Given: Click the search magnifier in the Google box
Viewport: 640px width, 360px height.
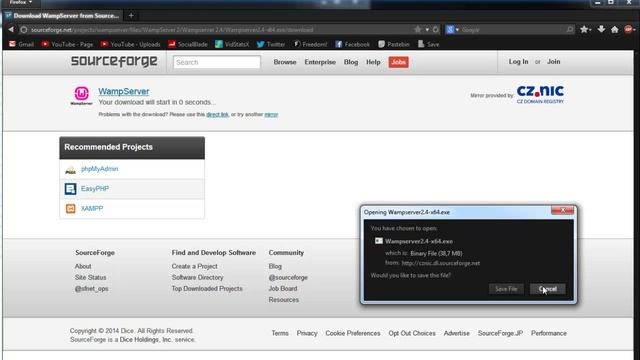Looking at the screenshot, I should coord(569,29).
